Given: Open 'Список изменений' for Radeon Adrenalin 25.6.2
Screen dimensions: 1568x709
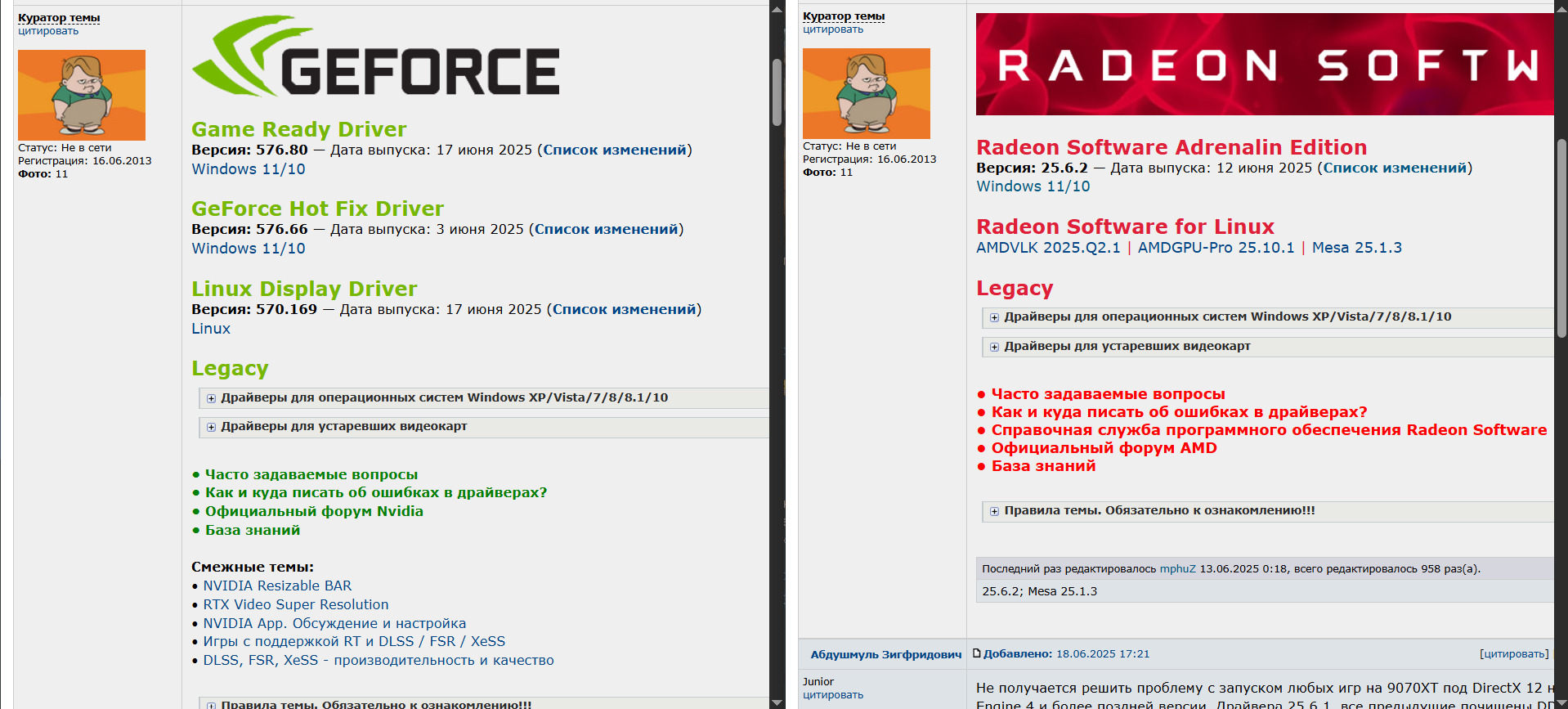Looking at the screenshot, I should point(1396,168).
